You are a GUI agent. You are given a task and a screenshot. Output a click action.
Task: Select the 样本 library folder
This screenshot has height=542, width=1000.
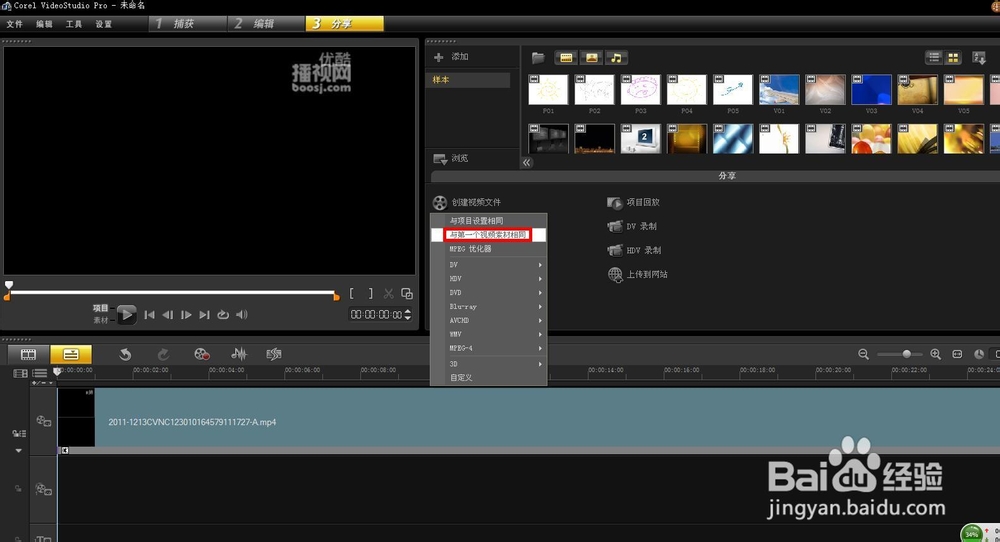pyautogui.click(x=468, y=80)
